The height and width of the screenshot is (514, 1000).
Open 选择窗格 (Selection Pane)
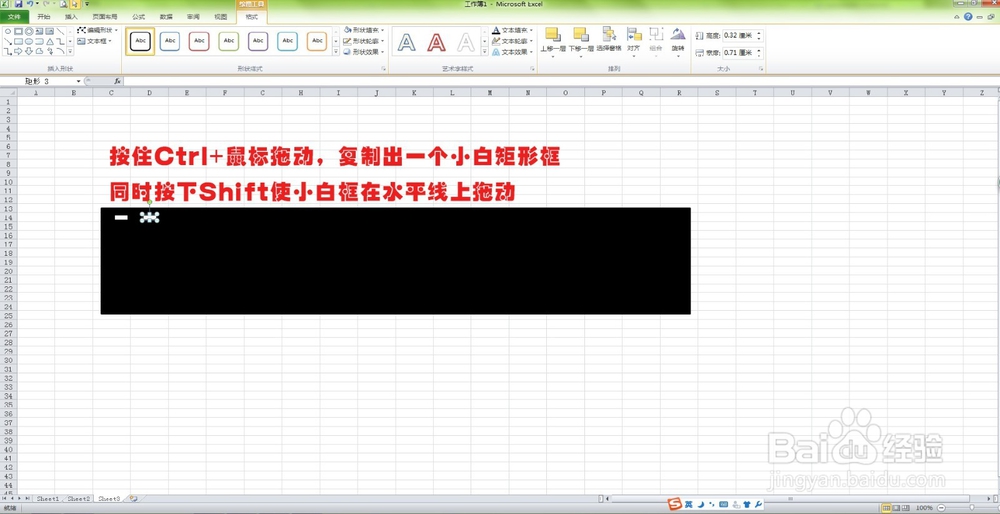(609, 40)
